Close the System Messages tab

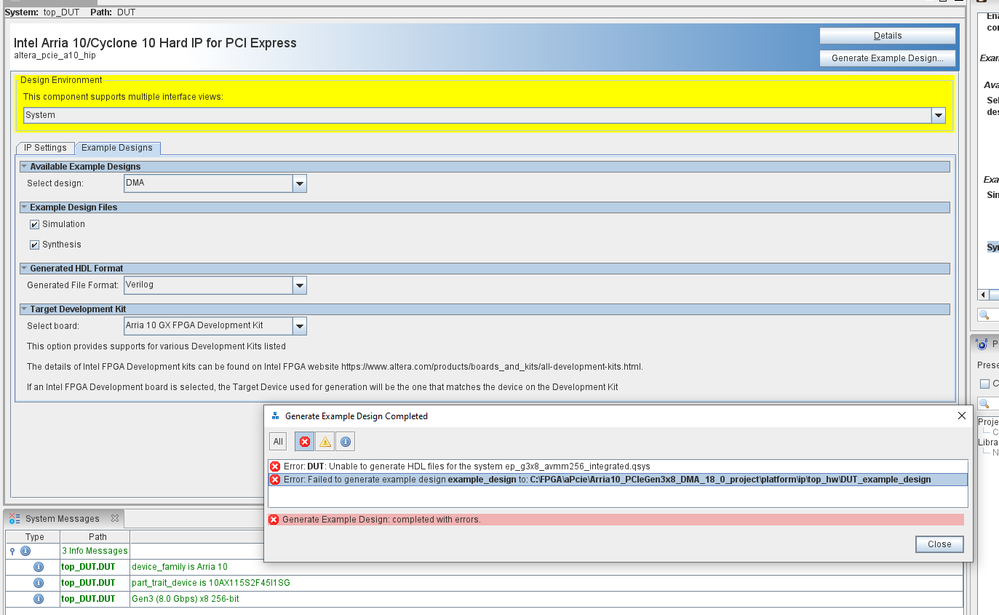click(115, 518)
